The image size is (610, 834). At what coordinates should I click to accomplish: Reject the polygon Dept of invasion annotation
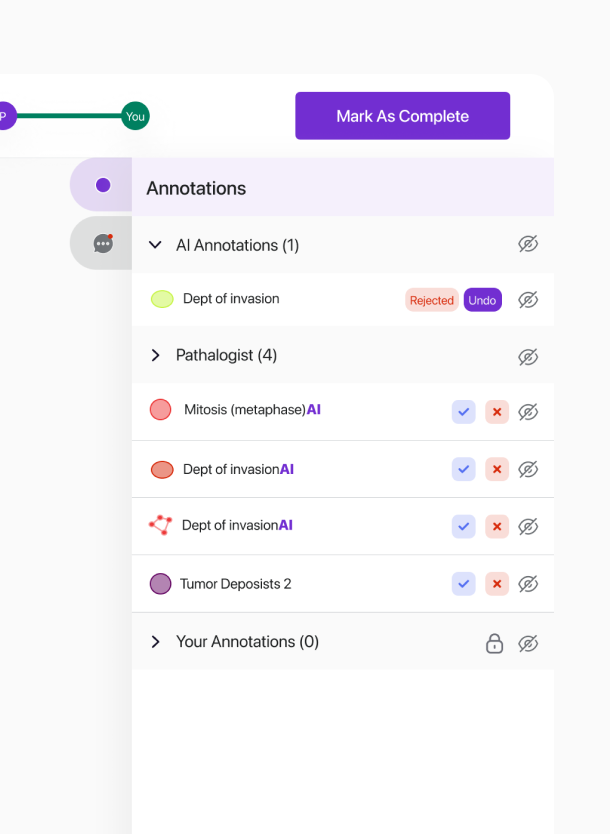coord(497,527)
